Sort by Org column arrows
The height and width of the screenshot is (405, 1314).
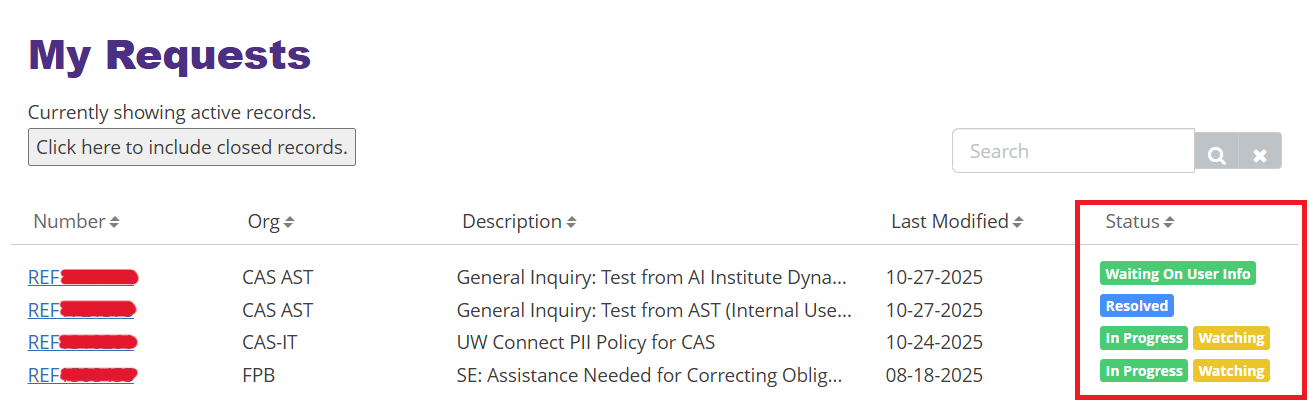289,222
